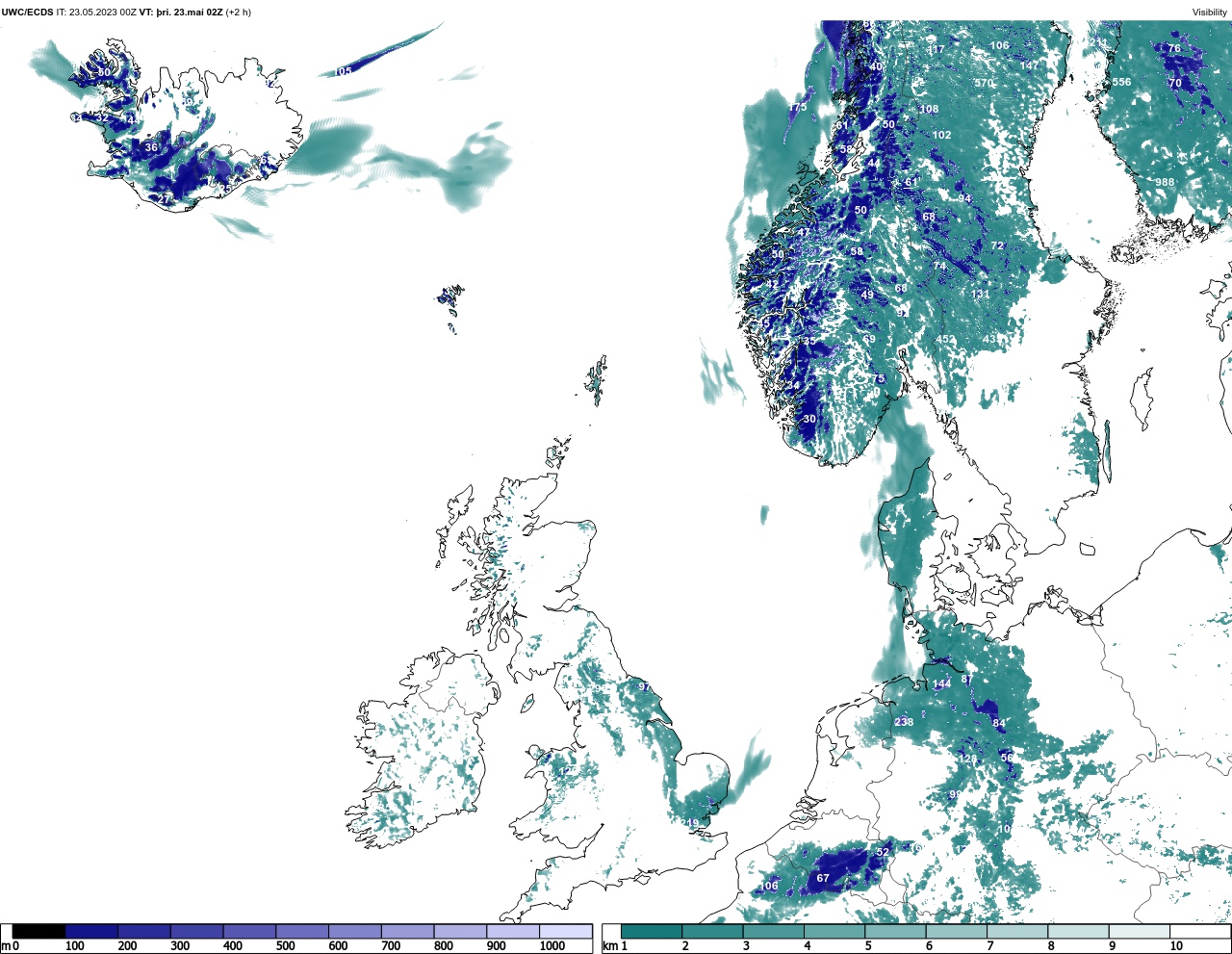
Task: Click the legend swatch labelled 500
Action: pyautogui.click(x=302, y=931)
